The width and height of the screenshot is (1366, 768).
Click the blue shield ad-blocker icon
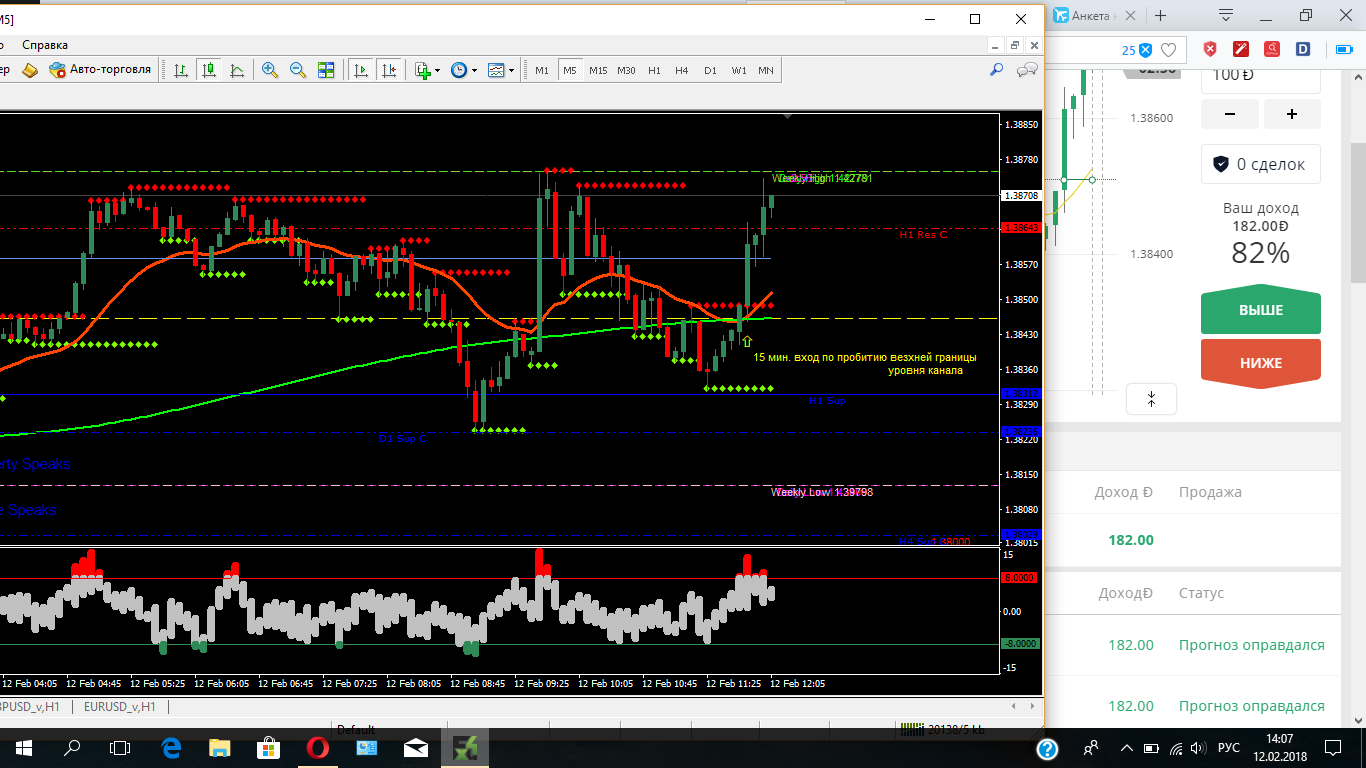coord(1146,50)
